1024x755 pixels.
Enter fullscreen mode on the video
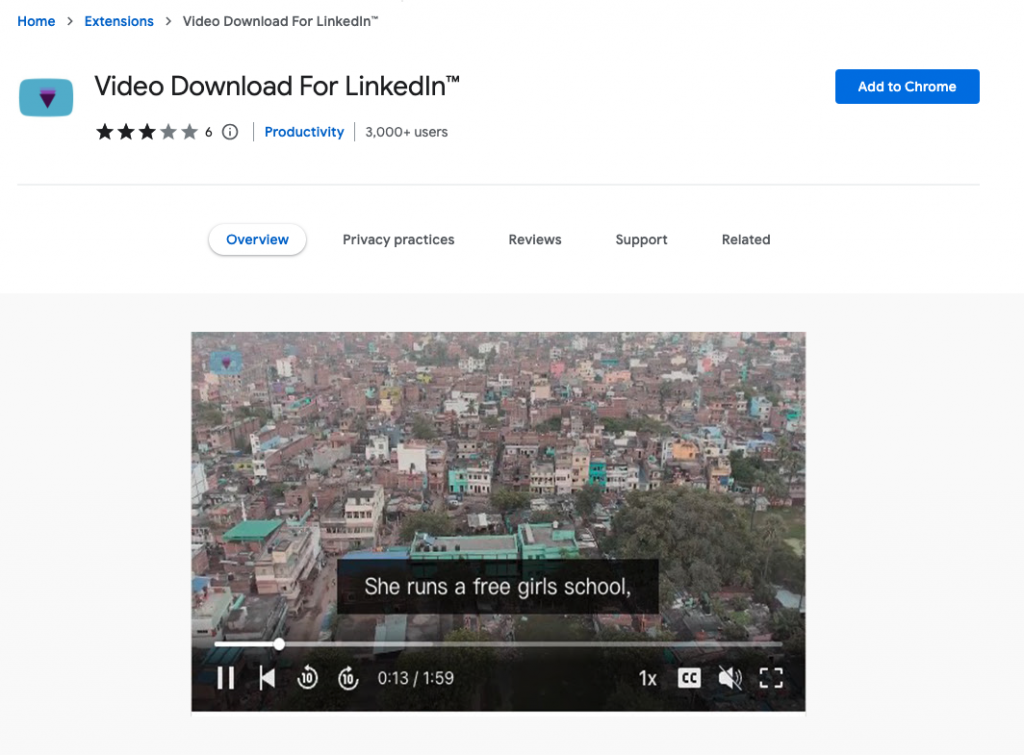point(771,678)
